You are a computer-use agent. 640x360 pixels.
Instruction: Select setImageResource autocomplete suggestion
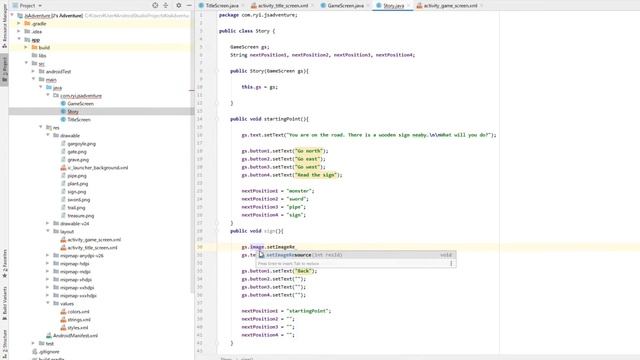coord(356,255)
